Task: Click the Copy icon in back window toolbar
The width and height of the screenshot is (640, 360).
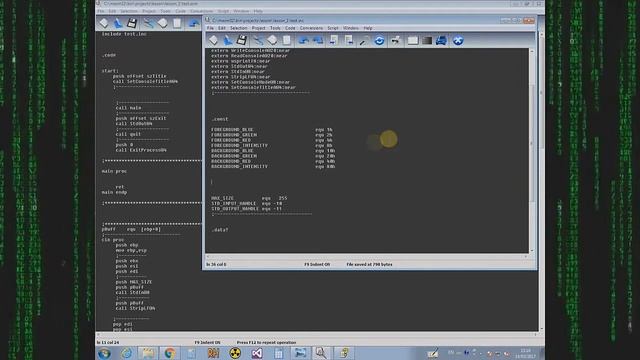Action: [162, 23]
